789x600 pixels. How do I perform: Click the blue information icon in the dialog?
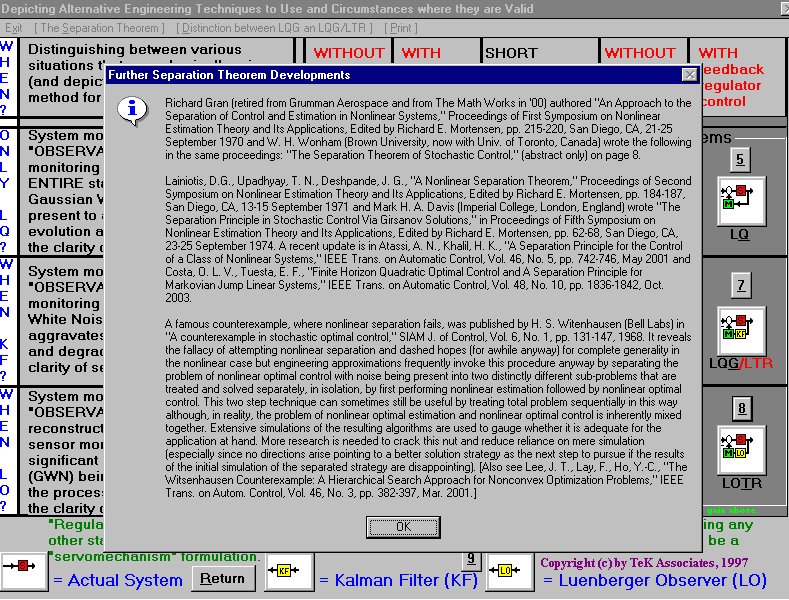click(132, 110)
